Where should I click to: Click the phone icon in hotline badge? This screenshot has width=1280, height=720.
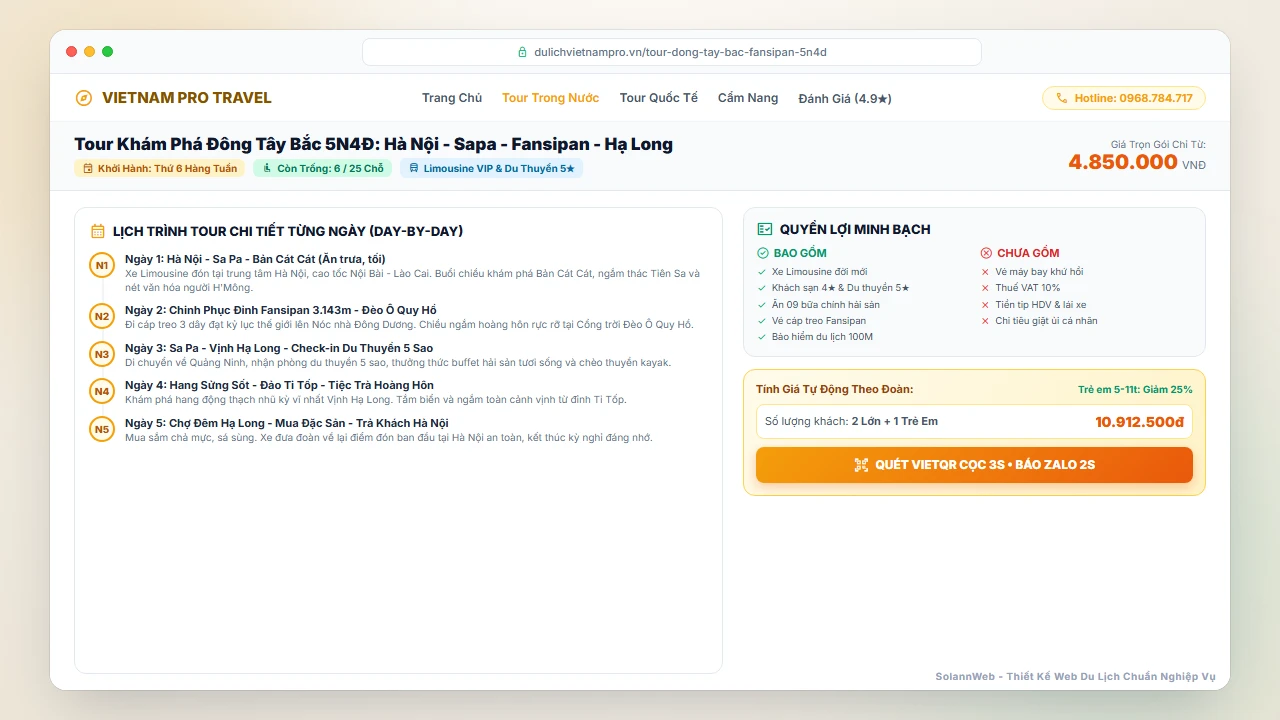[1062, 98]
